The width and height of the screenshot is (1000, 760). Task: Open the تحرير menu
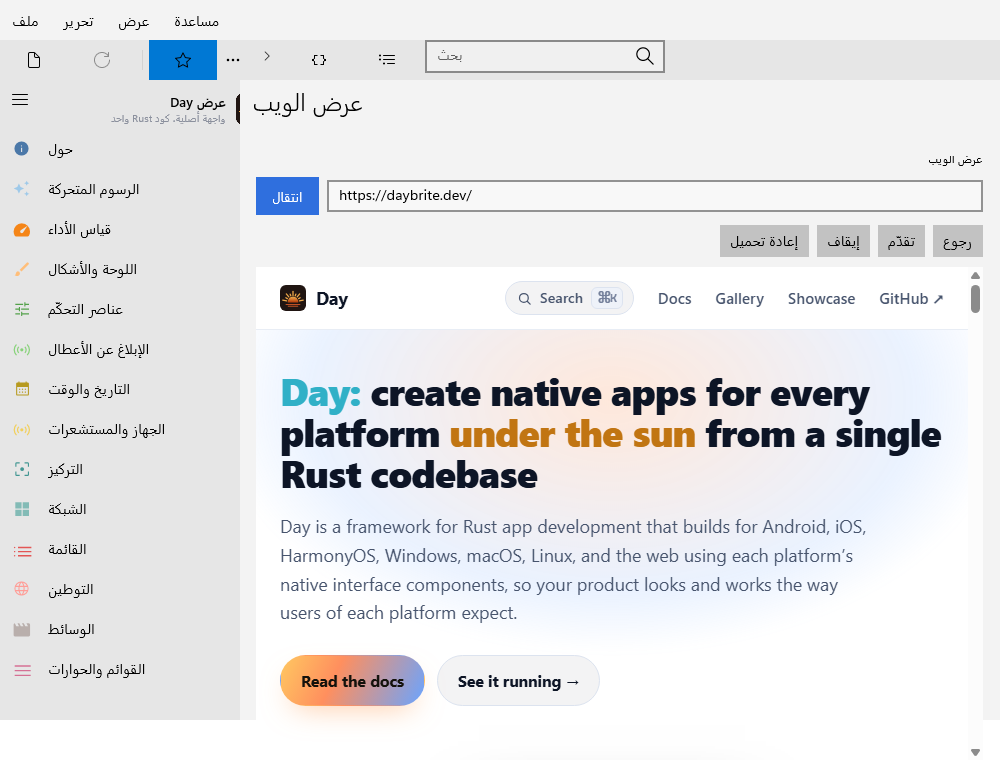pos(78,21)
